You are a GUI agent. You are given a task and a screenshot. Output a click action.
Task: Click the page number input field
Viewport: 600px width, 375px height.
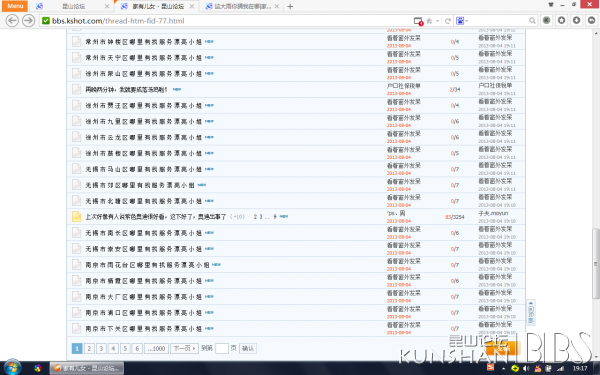pyautogui.click(x=222, y=348)
